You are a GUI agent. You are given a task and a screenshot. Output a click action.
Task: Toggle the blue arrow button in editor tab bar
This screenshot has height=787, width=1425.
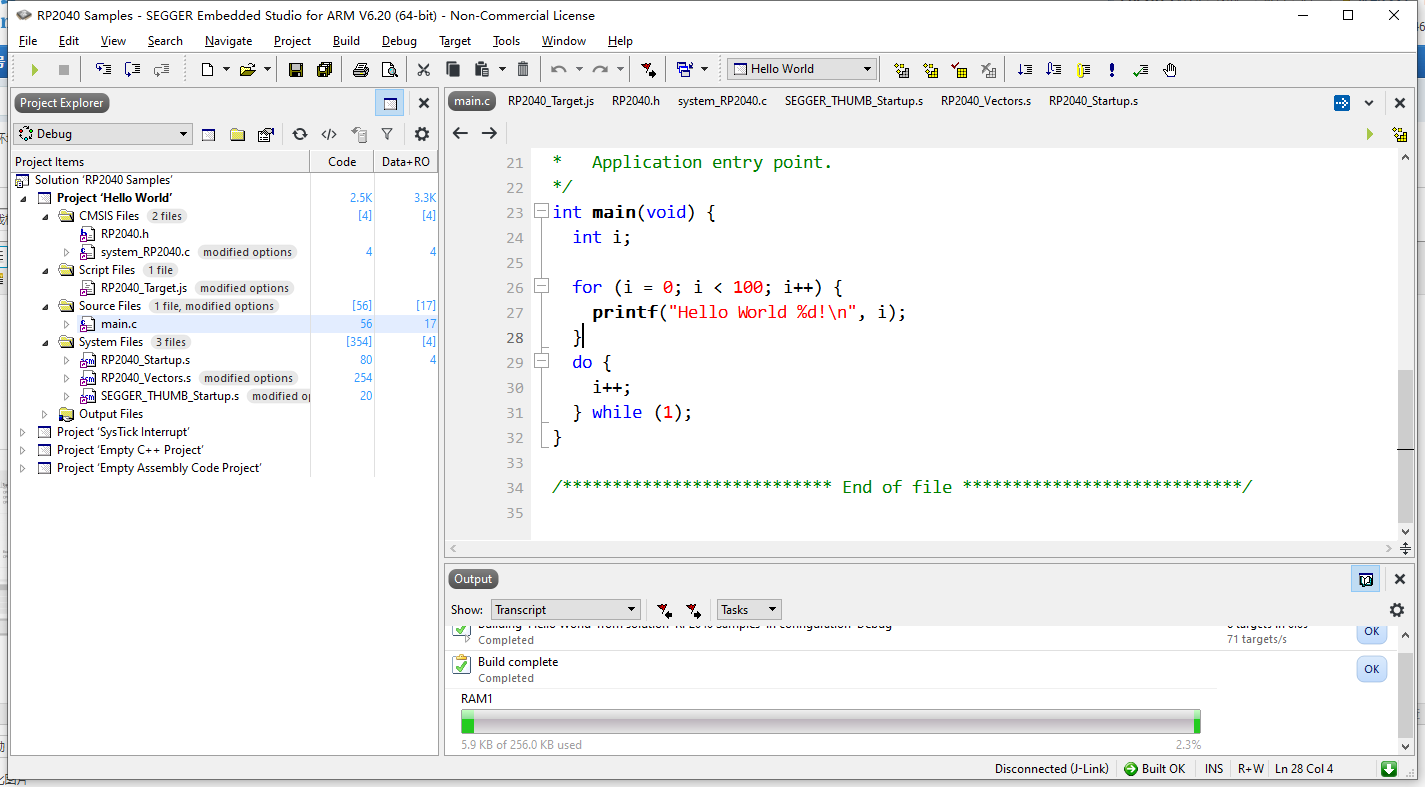(1342, 103)
